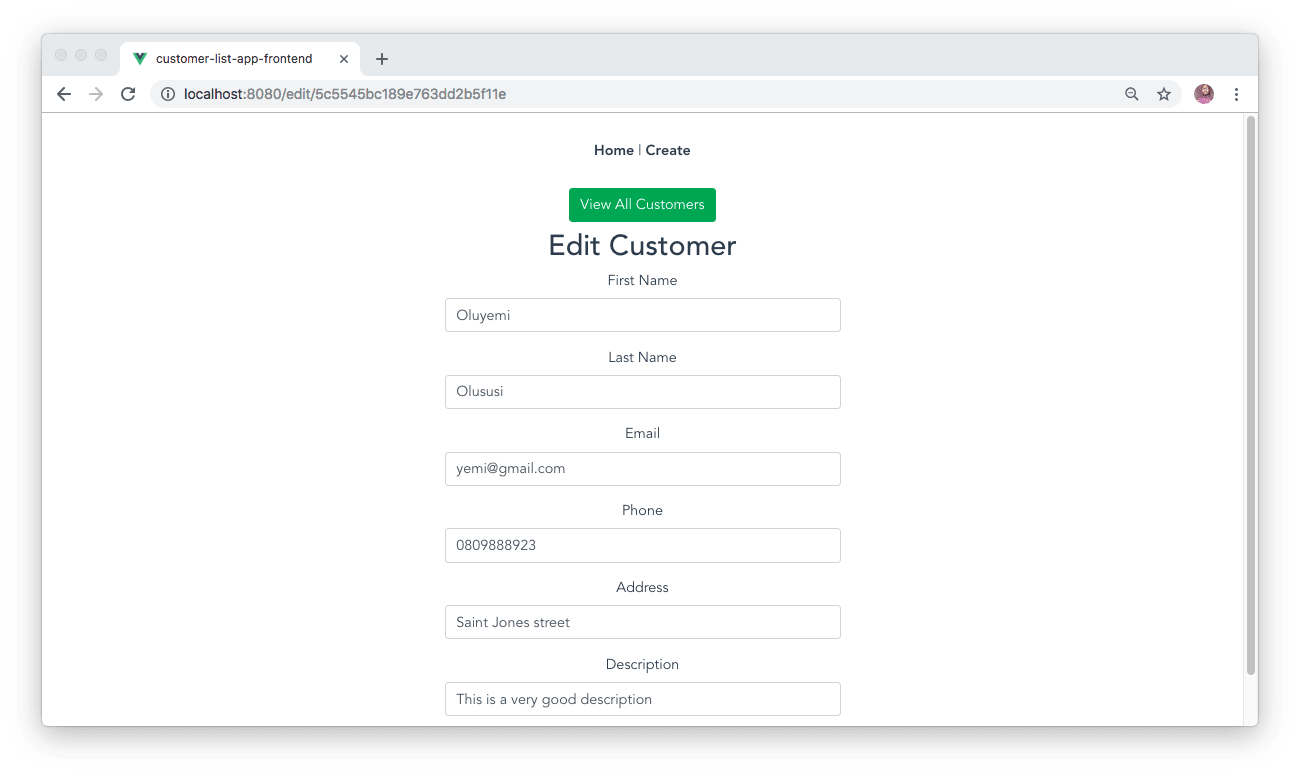Click the Vue favicon on the browser tab

pos(139,58)
